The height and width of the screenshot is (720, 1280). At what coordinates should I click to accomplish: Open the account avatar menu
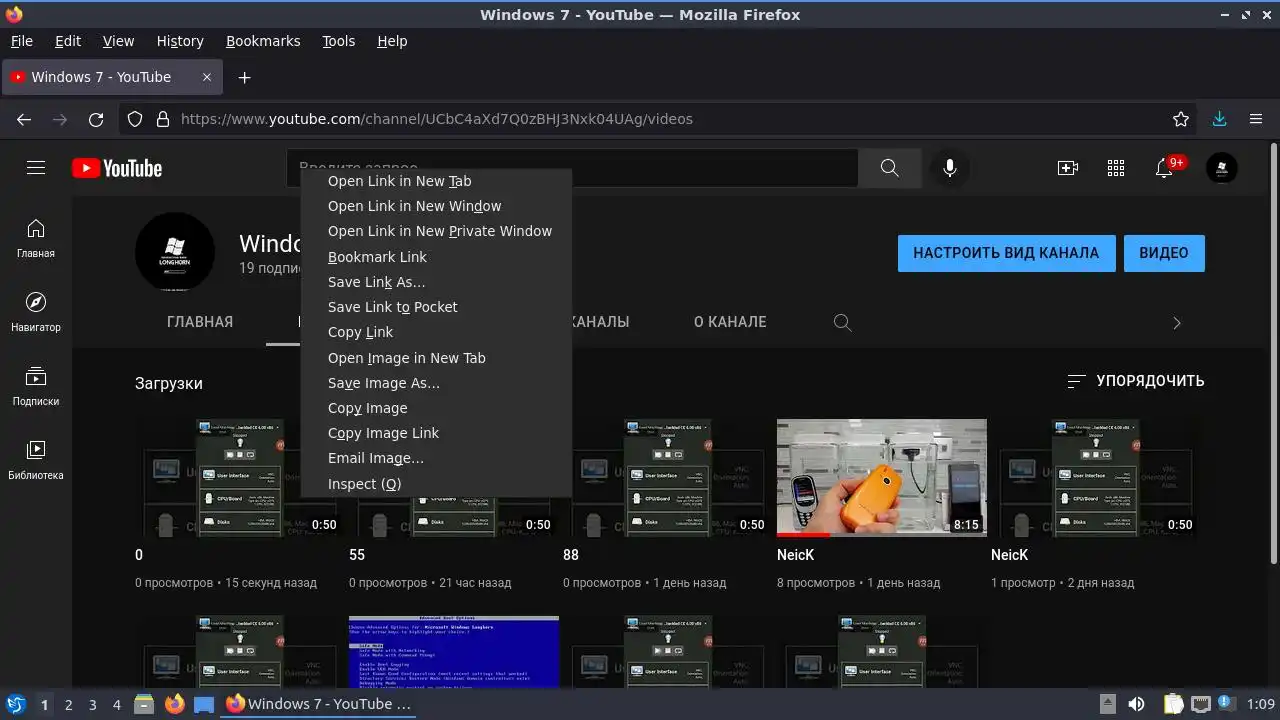(x=1222, y=168)
